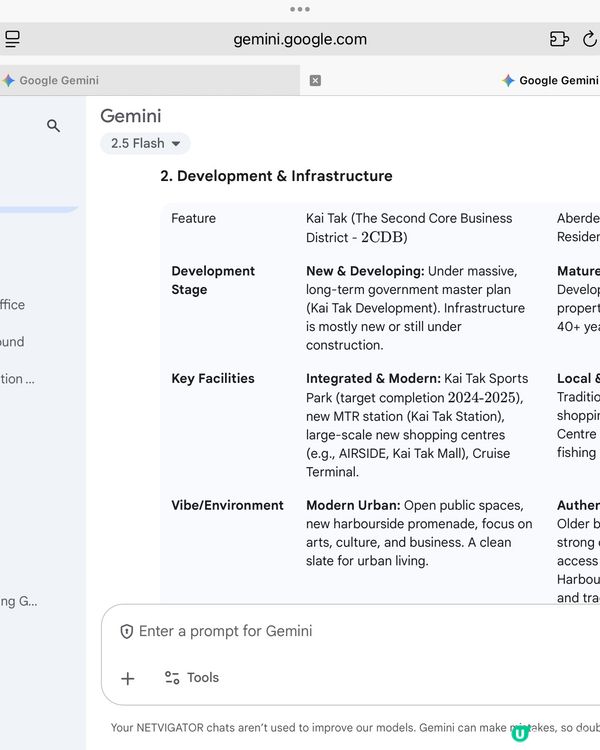600x750 pixels.
Task: Click the Enter a prompt for Gemini field
Action: pos(225,631)
